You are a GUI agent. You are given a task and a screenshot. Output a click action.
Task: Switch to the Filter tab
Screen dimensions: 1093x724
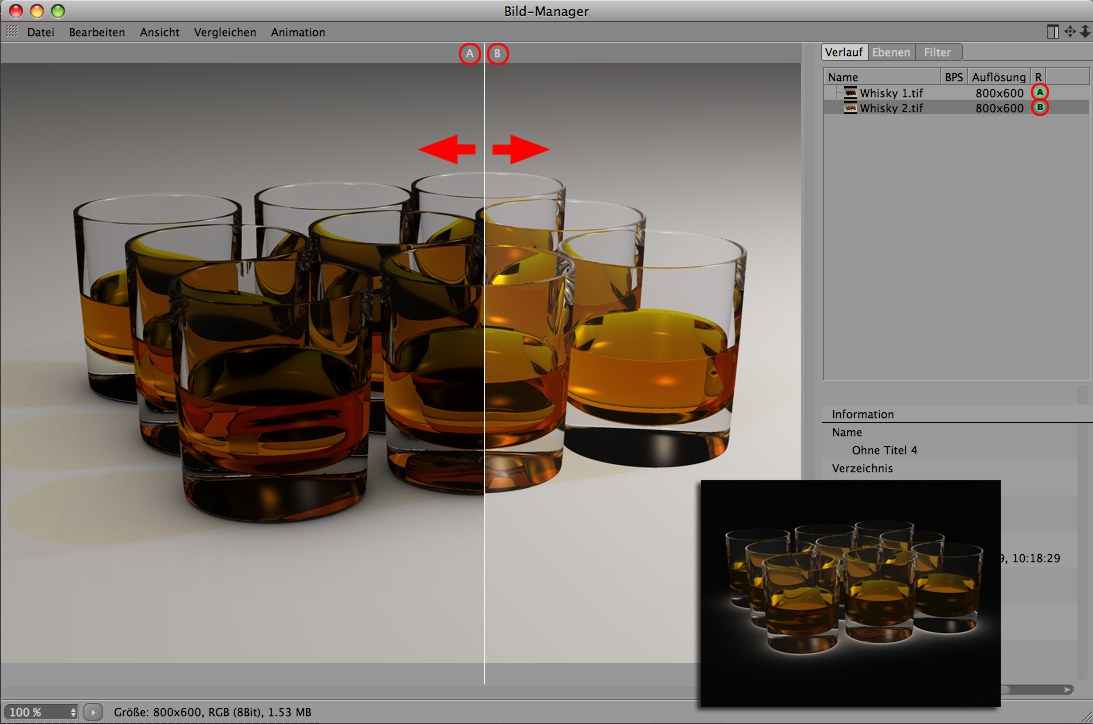click(937, 52)
